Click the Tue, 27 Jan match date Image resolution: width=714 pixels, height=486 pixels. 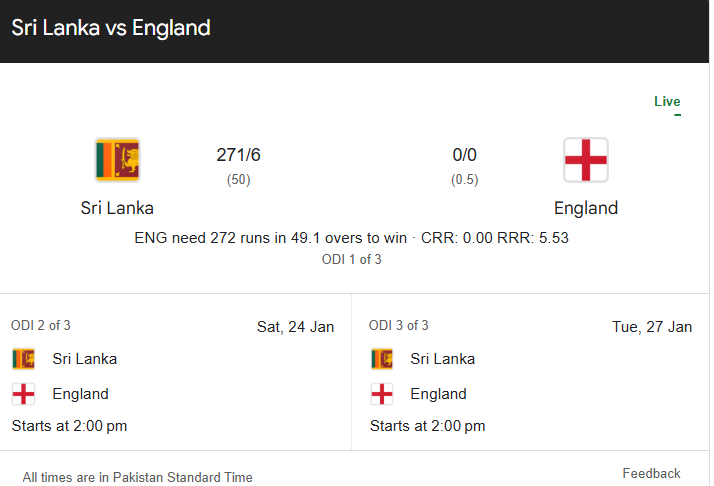[652, 326]
